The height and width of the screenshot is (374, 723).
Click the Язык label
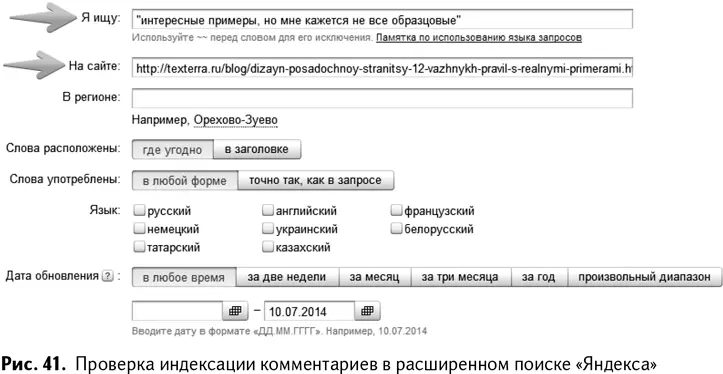coord(105,210)
